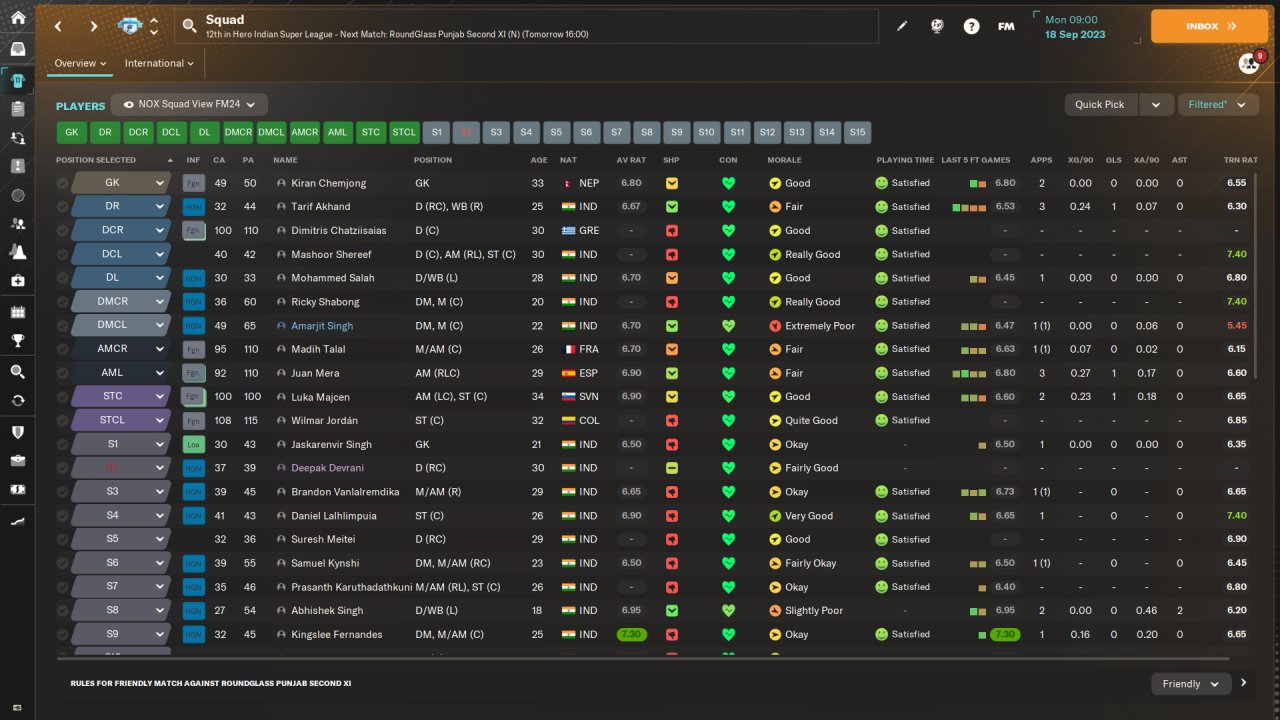Image resolution: width=1280 pixels, height=720 pixels.
Task: Click the green STCL position chip
Action: pos(404,132)
